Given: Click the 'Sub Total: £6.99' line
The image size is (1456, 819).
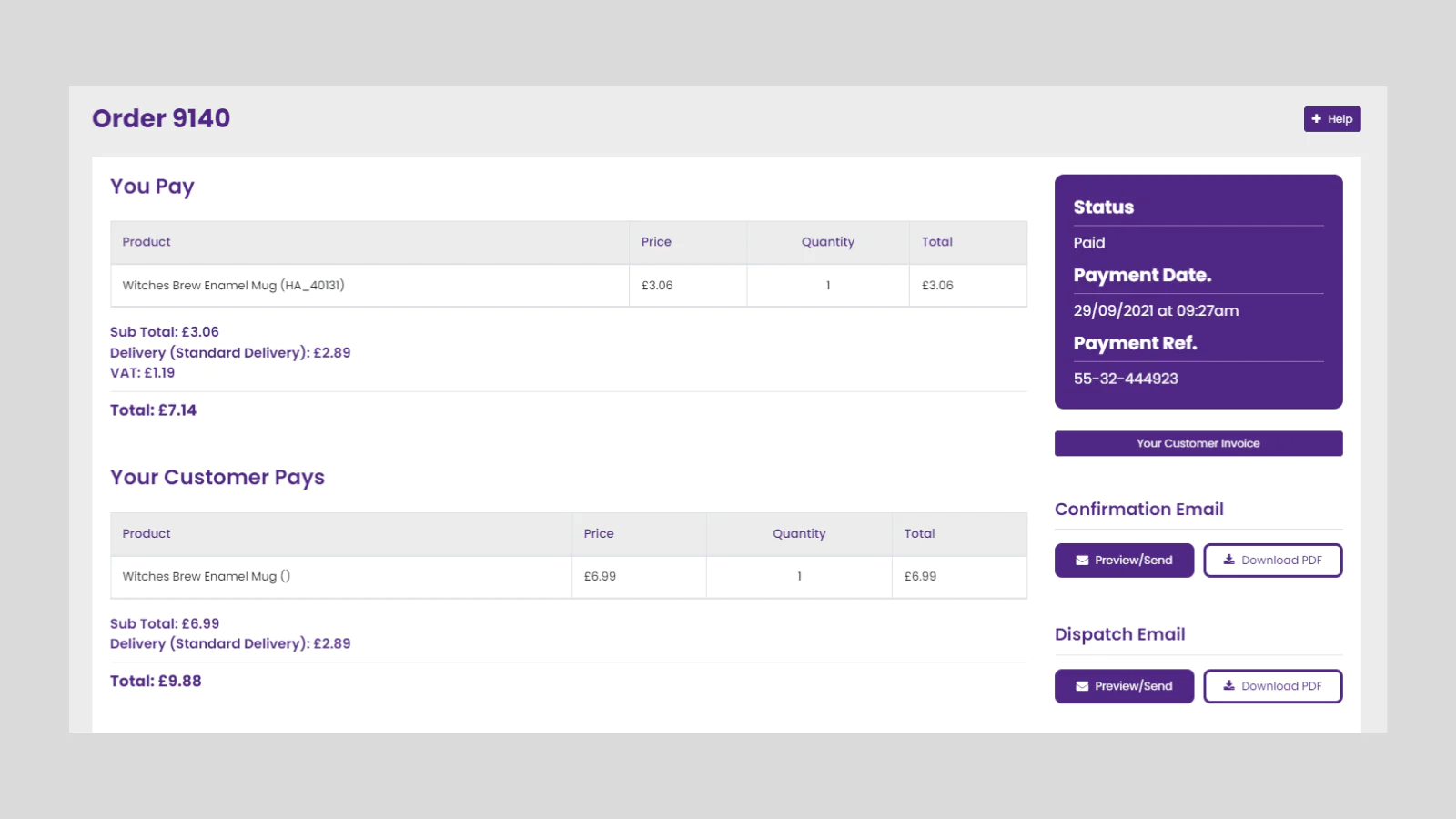Looking at the screenshot, I should 165,624.
